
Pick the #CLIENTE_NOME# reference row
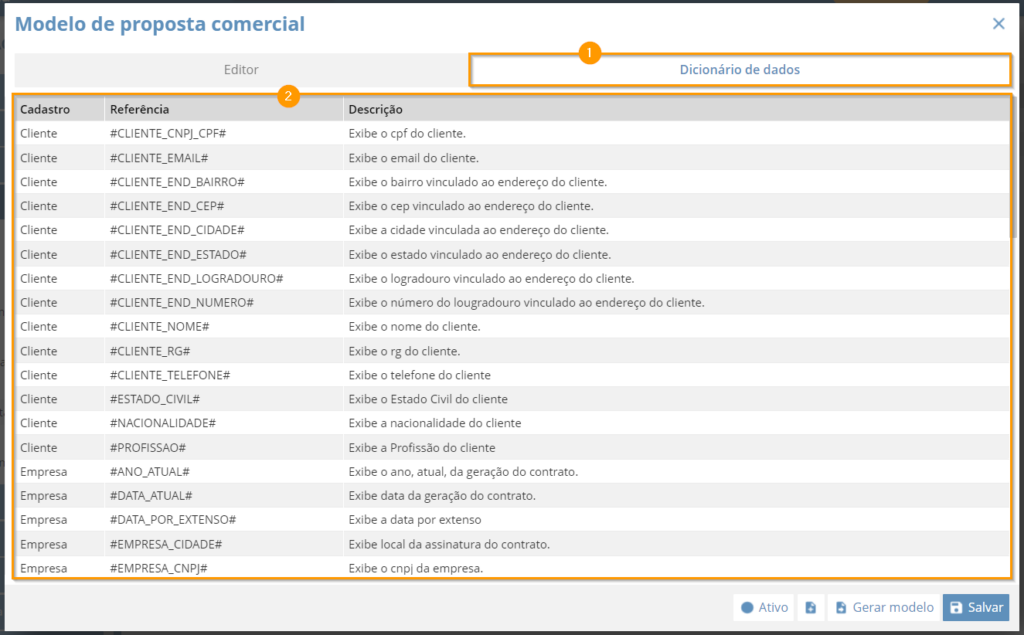point(512,327)
